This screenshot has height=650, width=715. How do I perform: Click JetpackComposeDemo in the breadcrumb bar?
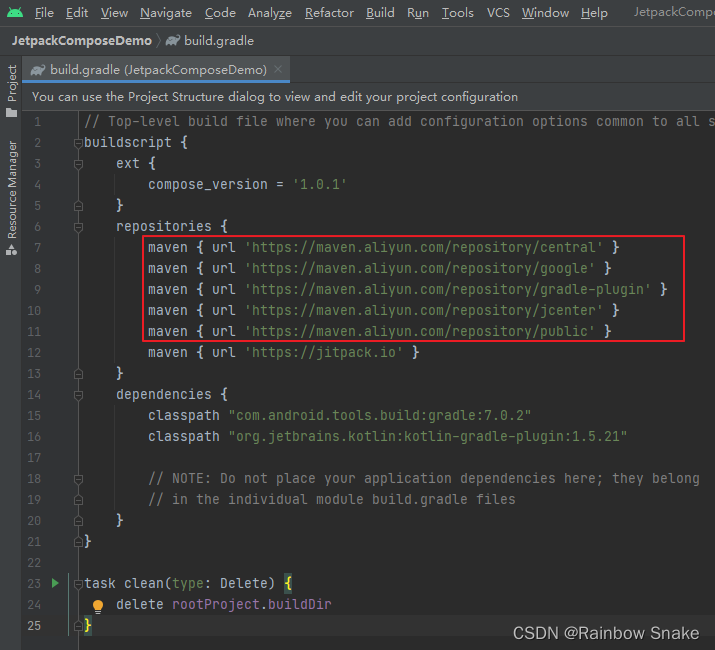82,41
